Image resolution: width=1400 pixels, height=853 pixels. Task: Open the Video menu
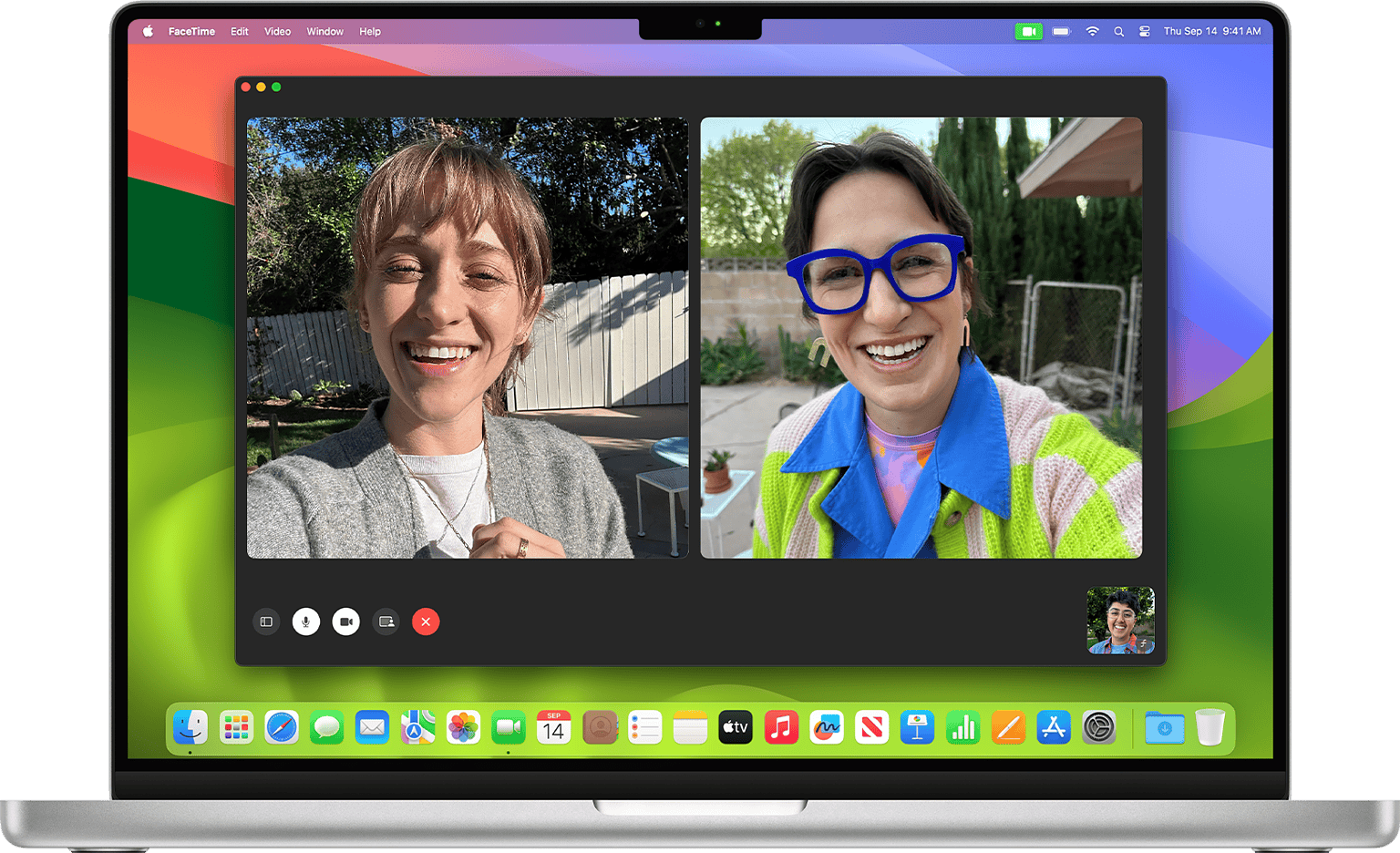click(x=277, y=31)
